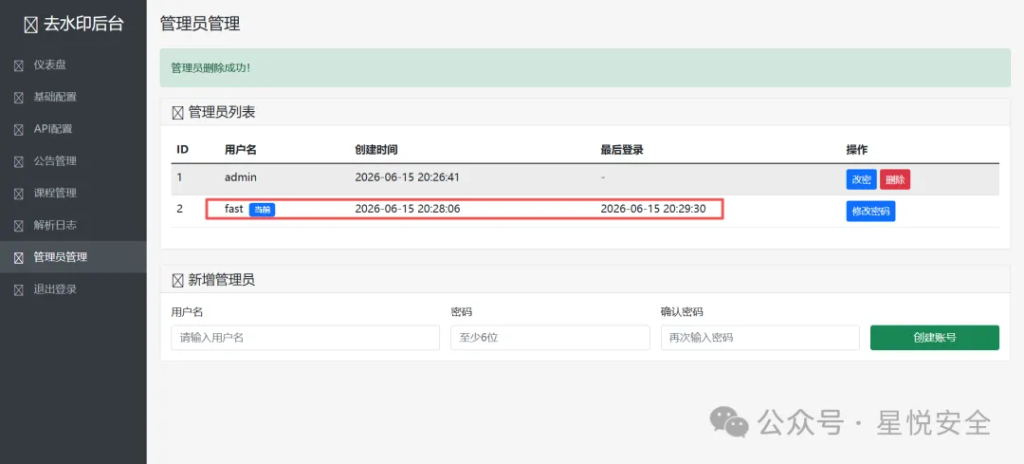1024x464 pixels.
Task: Click the icon beside 解析日志 in sidebar
Action: point(19,225)
